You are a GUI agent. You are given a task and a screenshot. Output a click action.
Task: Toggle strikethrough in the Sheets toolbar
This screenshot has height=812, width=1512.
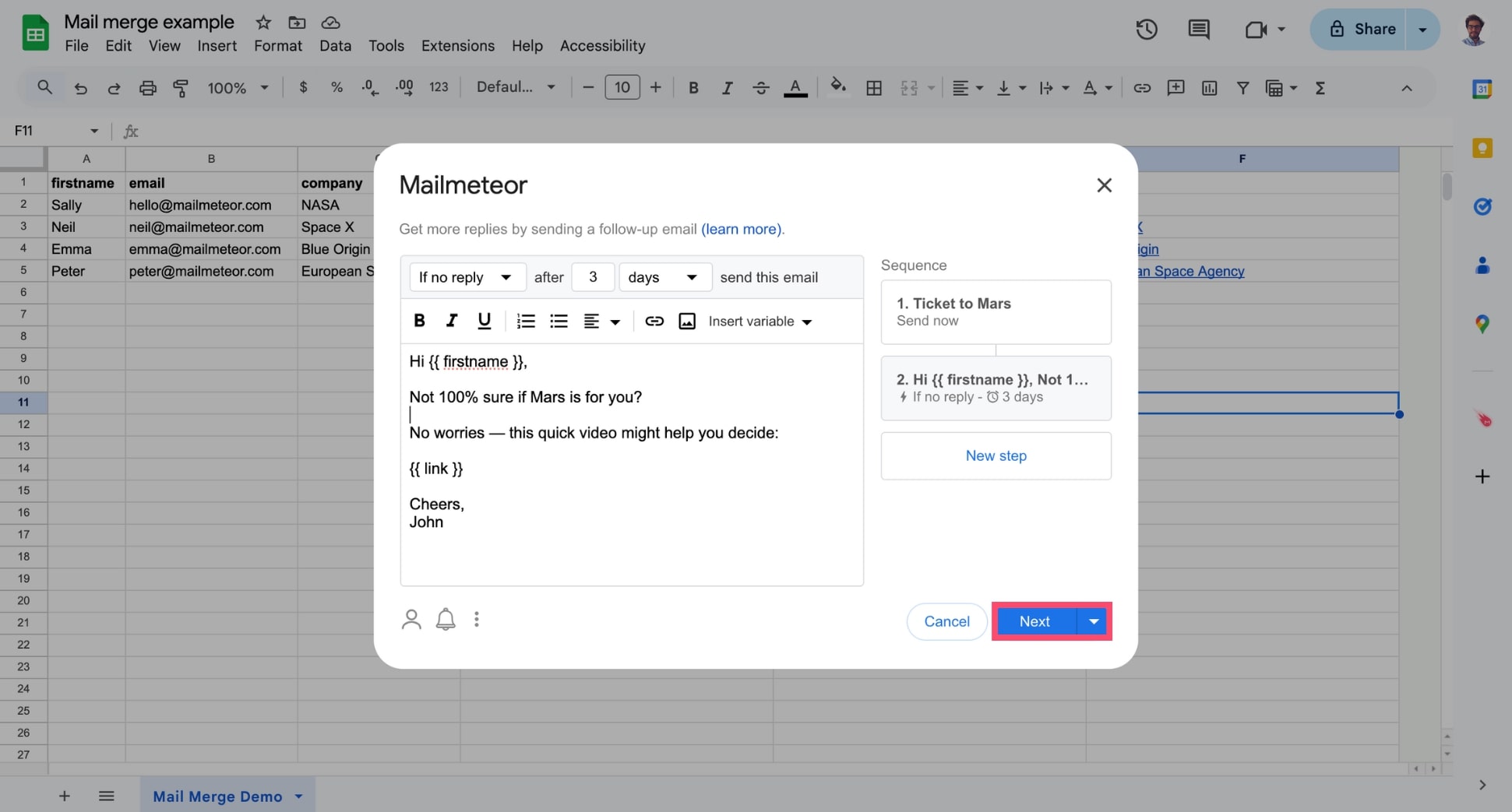761,88
